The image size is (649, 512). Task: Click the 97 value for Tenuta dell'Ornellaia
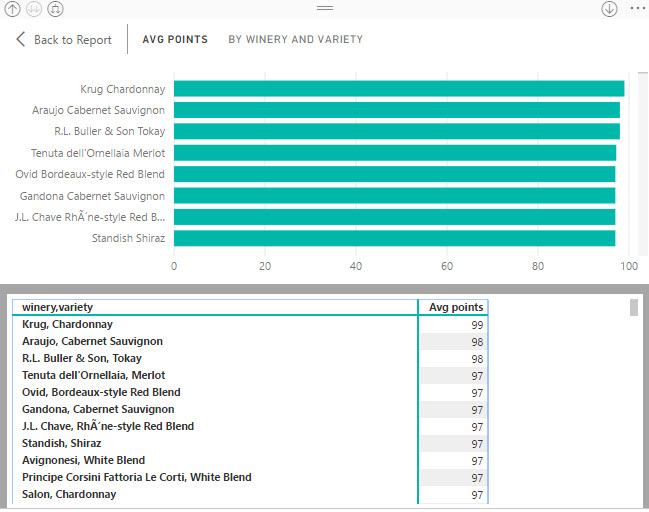(477, 376)
